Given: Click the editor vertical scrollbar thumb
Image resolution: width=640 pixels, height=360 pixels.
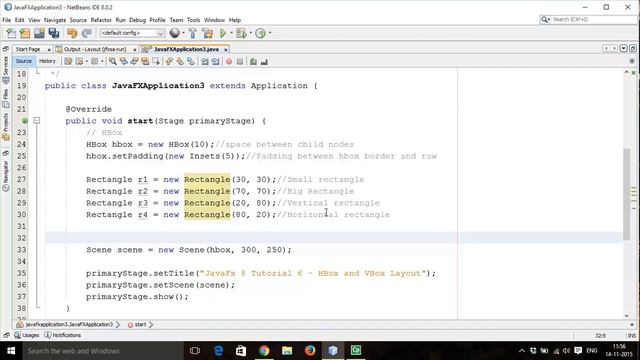Looking at the screenshot, I should [627, 194].
